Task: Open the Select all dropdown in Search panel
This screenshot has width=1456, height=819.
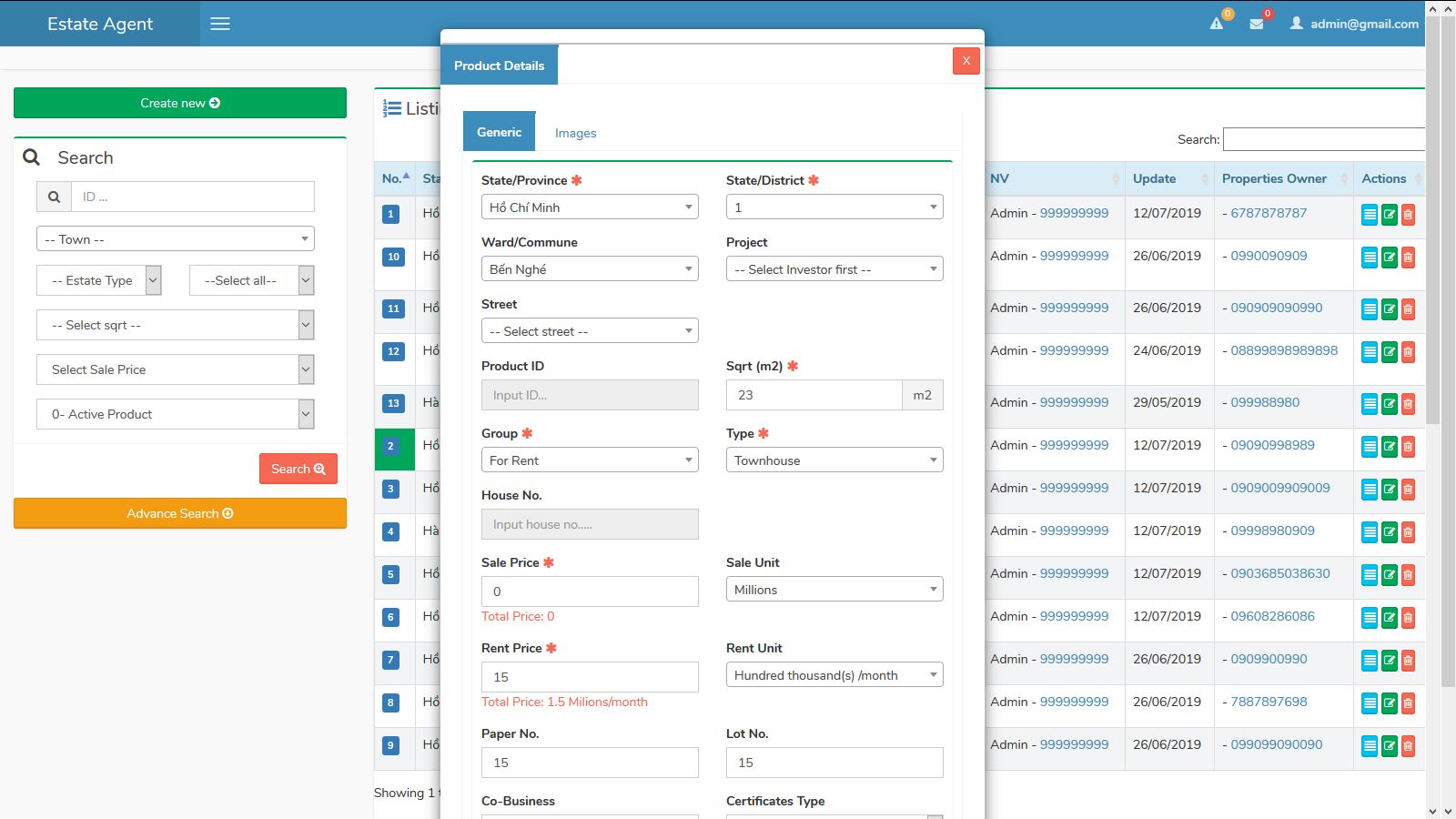Action: tap(252, 280)
